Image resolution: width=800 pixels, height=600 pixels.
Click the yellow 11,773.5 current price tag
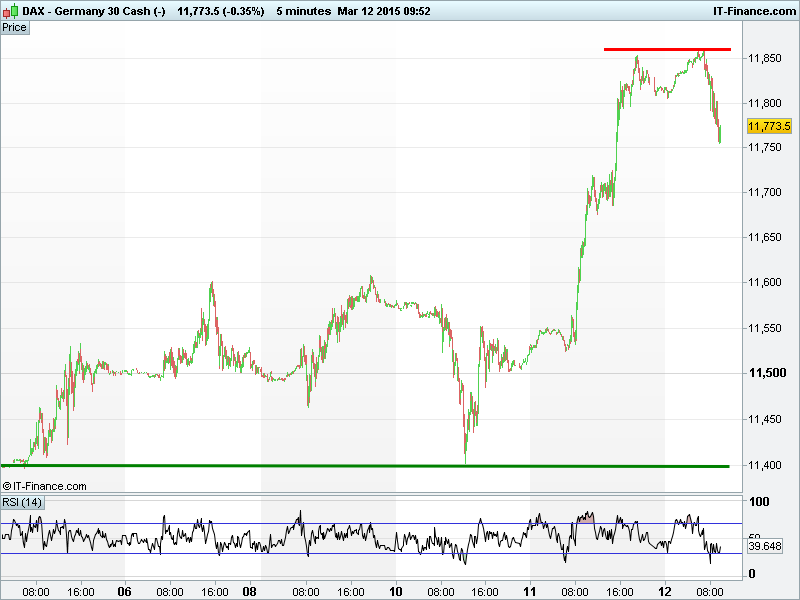769,126
